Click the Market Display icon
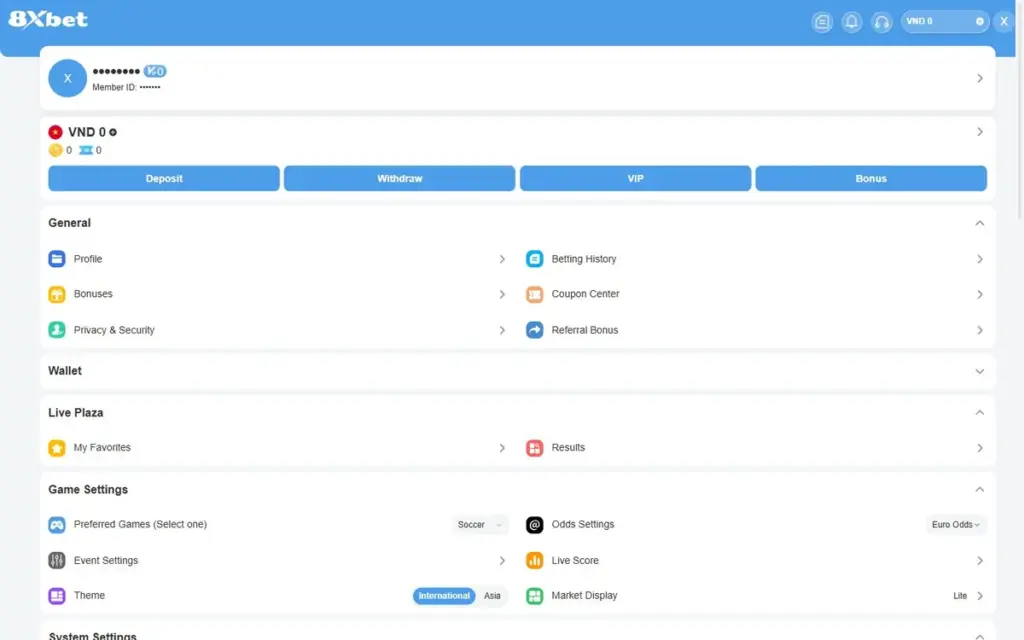 tap(534, 596)
